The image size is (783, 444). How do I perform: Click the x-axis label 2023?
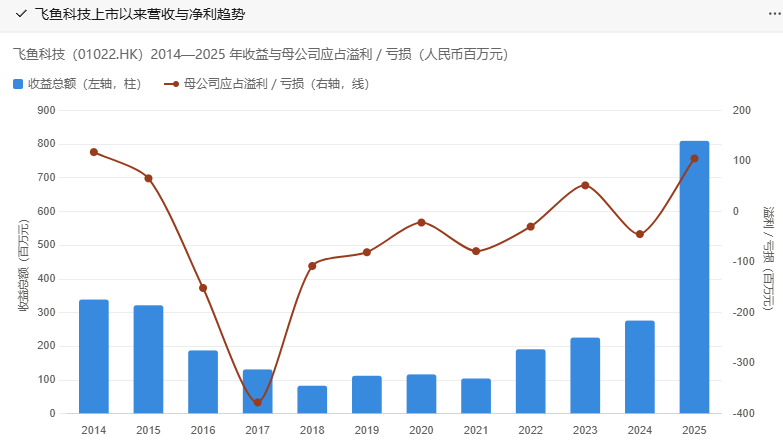pos(585,430)
